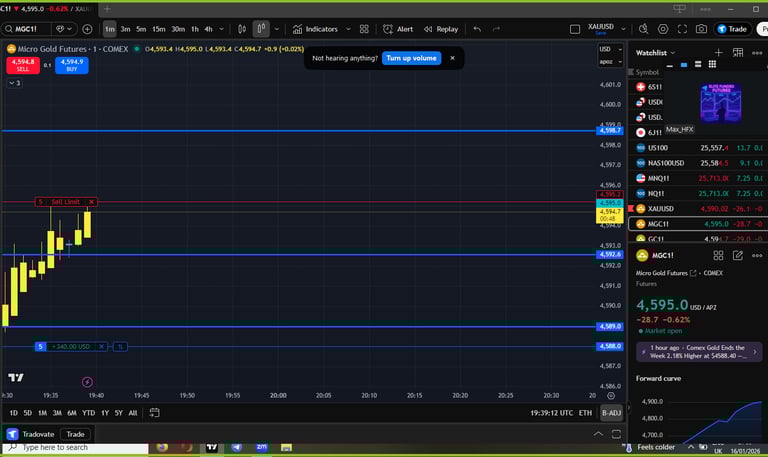Close the position showing 340.00 USD

tap(101, 347)
